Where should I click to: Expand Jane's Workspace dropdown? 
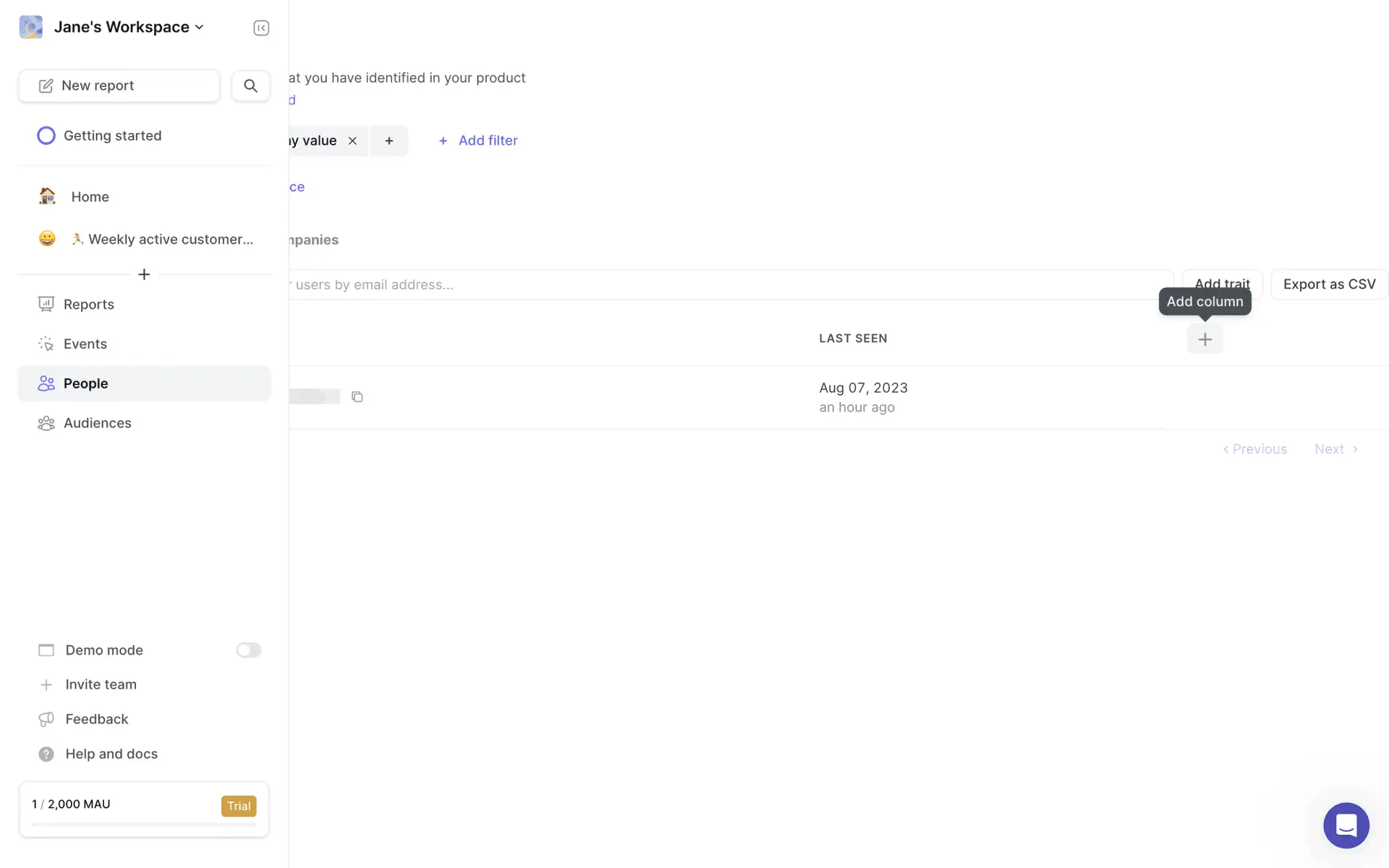[129, 27]
